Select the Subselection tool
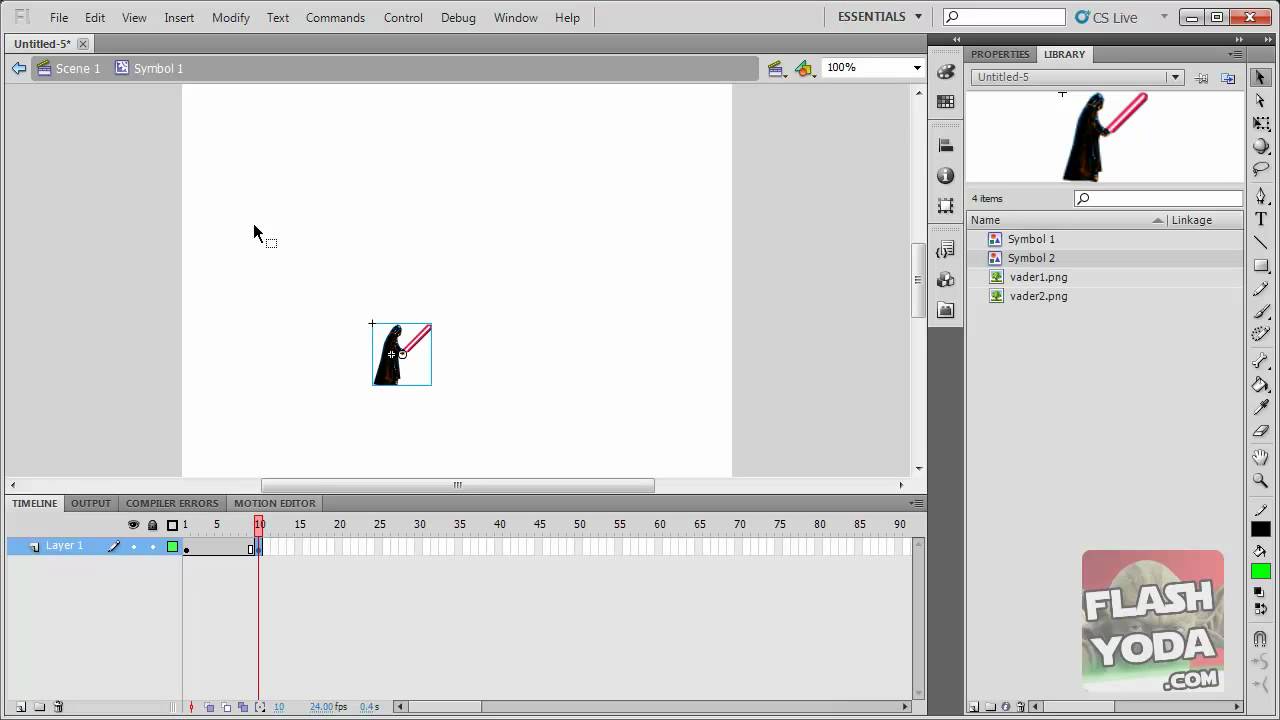Viewport: 1280px width, 720px height. pyautogui.click(x=1261, y=100)
